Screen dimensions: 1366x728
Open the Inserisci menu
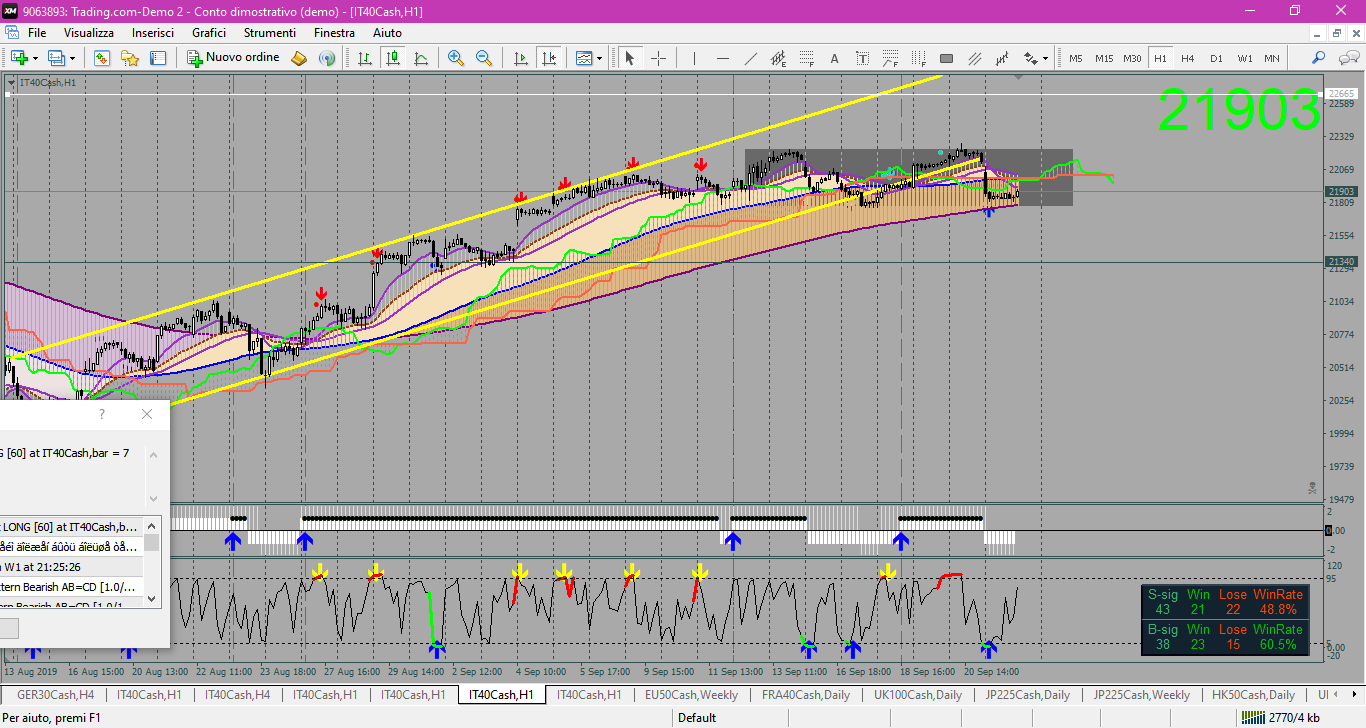(x=153, y=33)
